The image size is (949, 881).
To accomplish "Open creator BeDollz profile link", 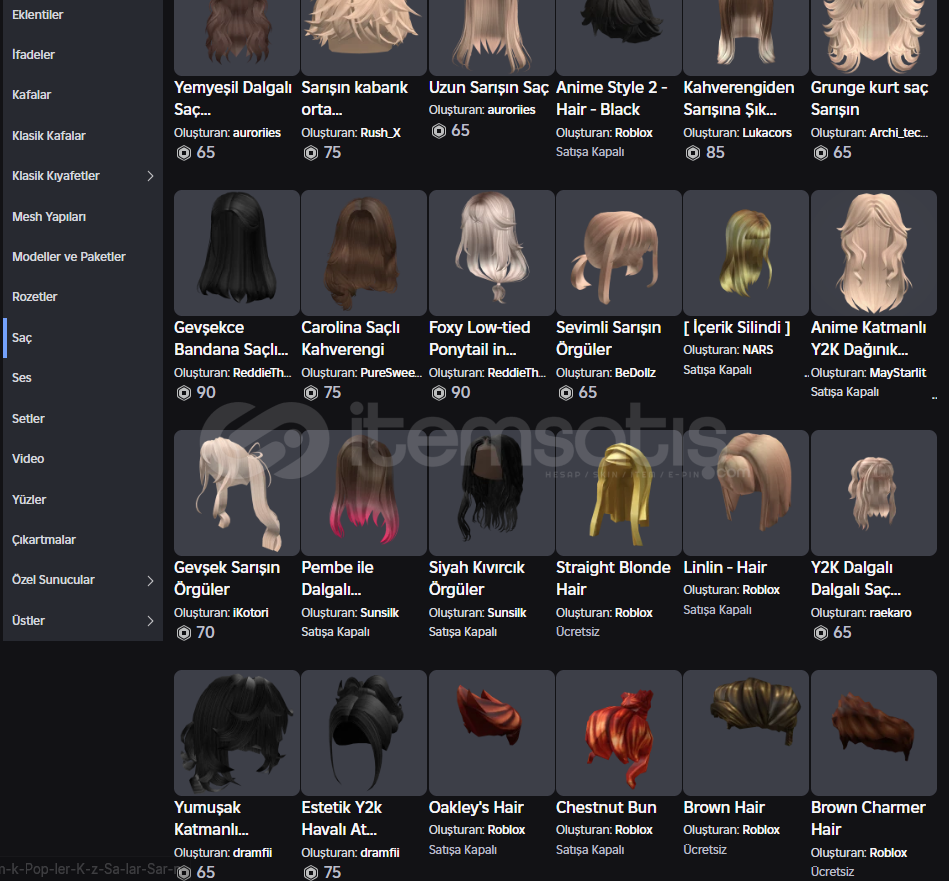I will tap(635, 373).
